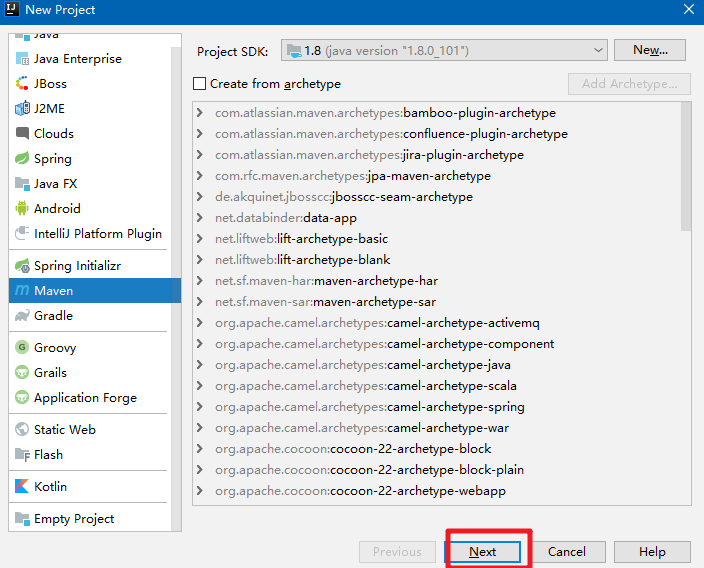Screen dimensions: 704x568
Task: Expand jira-plugin-archetype node
Action: pos(200,155)
